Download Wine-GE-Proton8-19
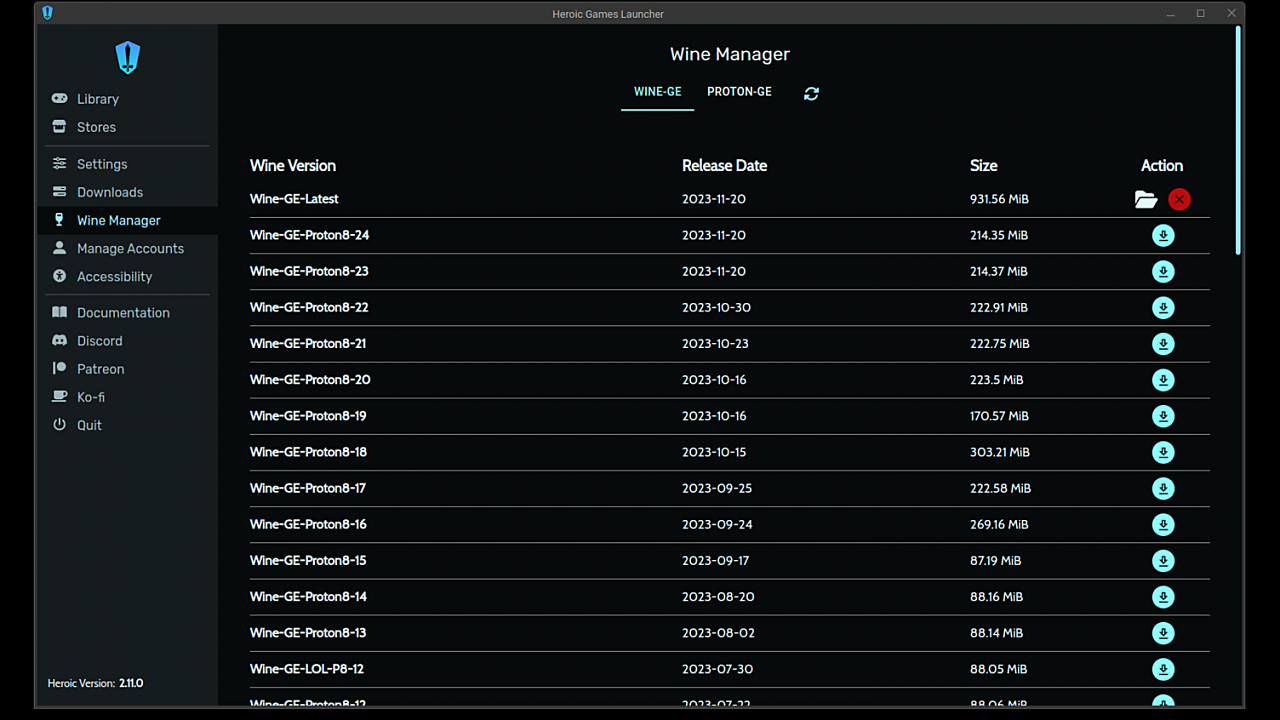The width and height of the screenshot is (1280, 720). coord(1163,416)
